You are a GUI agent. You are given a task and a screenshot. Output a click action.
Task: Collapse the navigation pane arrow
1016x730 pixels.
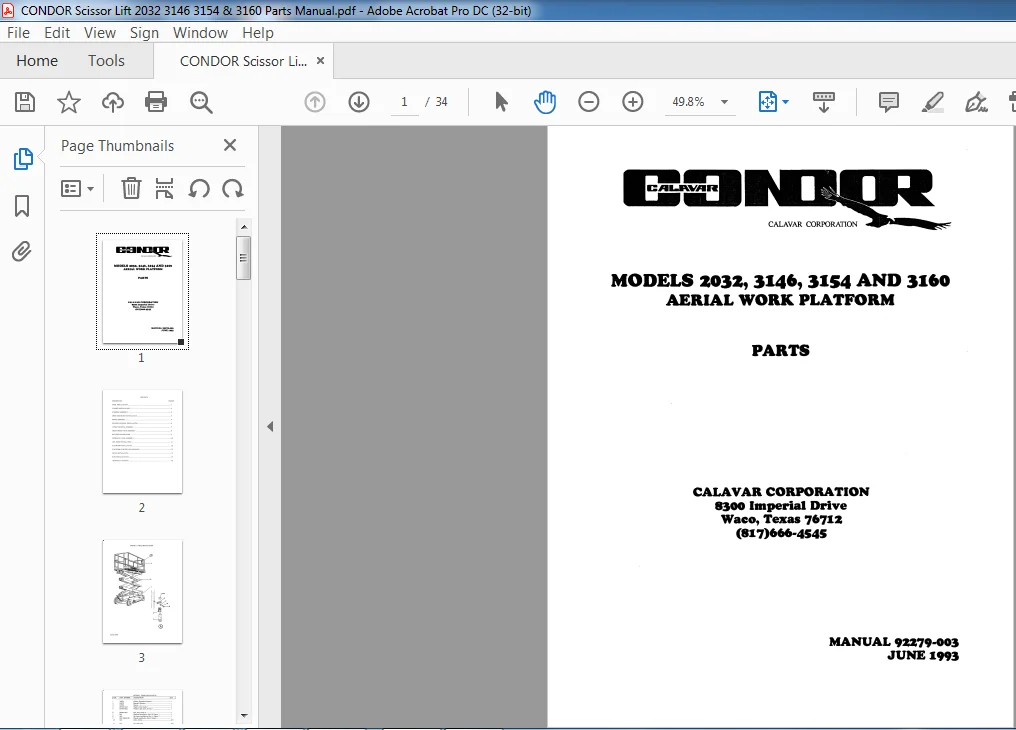[x=270, y=426]
